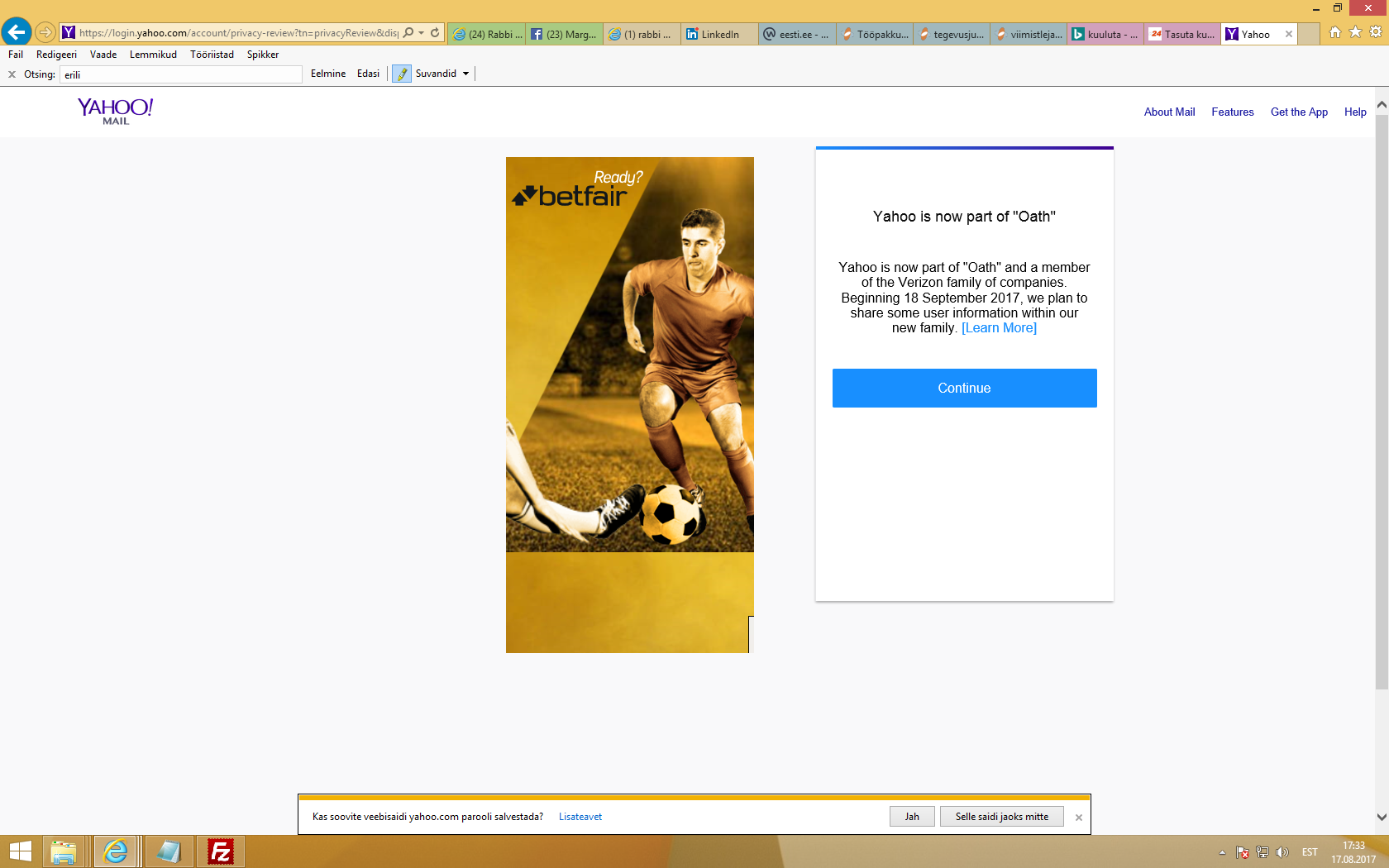
Task: Click Selle saidi jaoks mitte button
Action: [x=1002, y=817]
